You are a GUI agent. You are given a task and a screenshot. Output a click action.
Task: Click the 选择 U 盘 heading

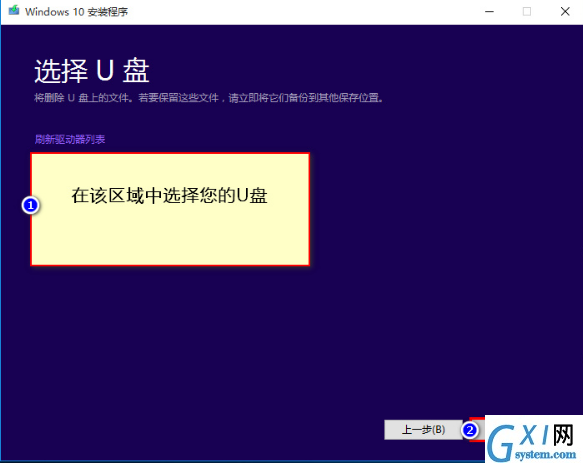coord(92,71)
